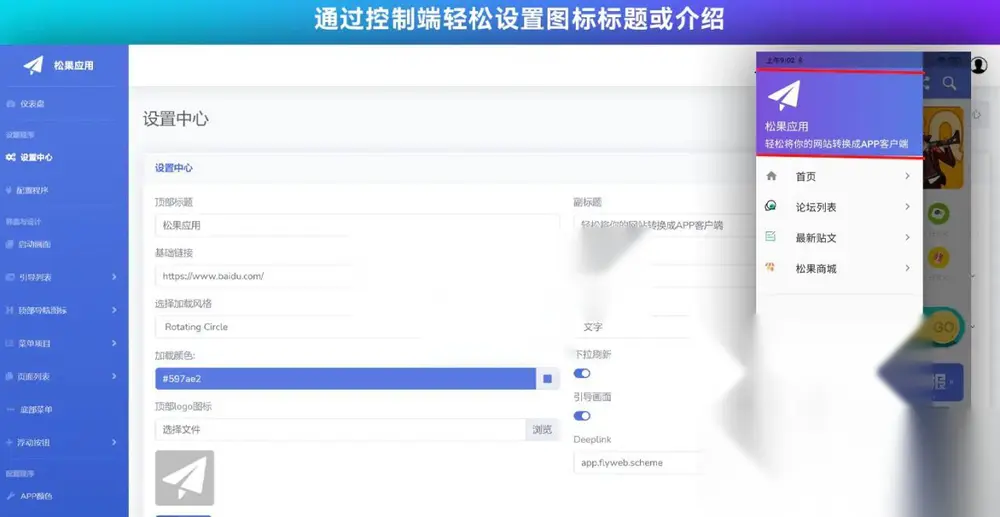Image resolution: width=1000 pixels, height=517 pixels.
Task: Tap the chevron on the 首页 row
Action: 907,176
